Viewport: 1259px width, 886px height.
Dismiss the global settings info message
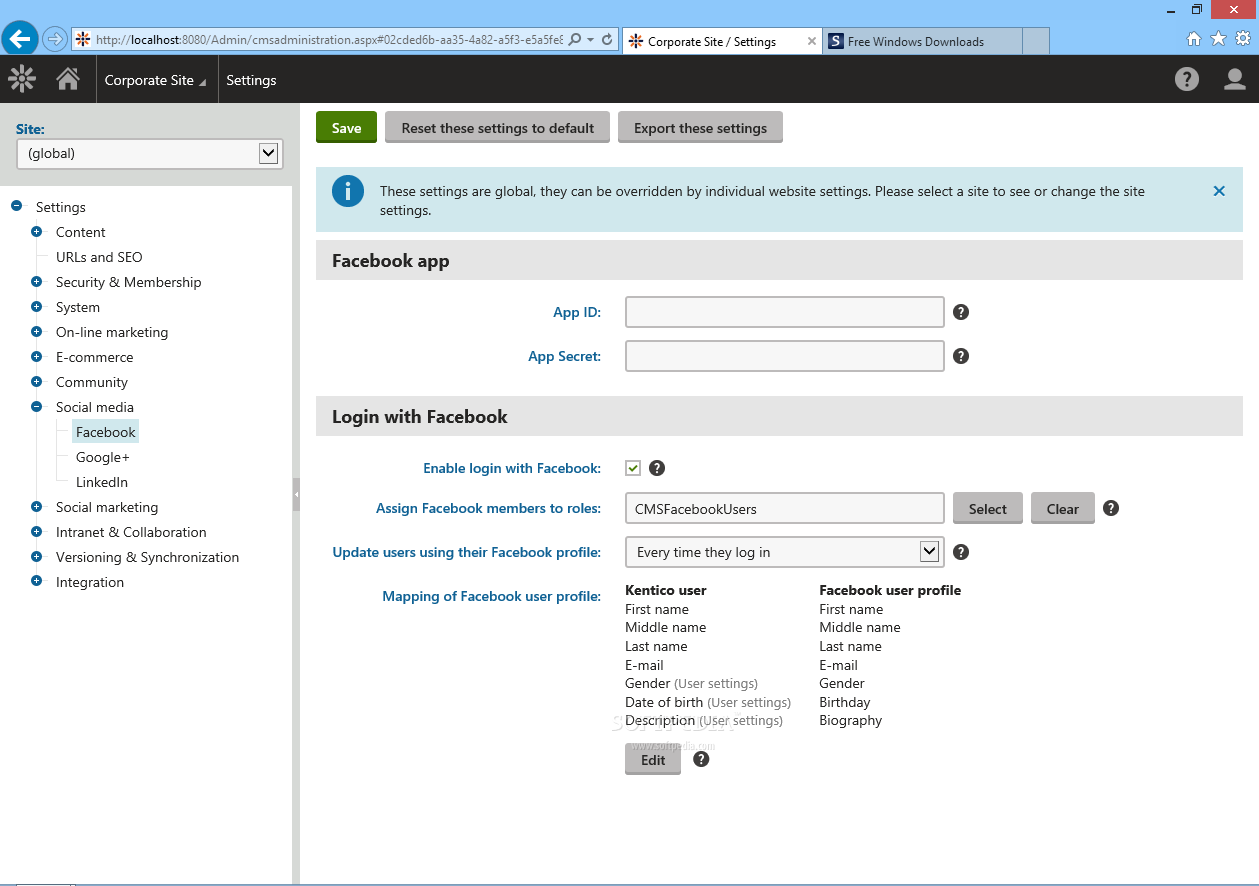click(x=1219, y=191)
